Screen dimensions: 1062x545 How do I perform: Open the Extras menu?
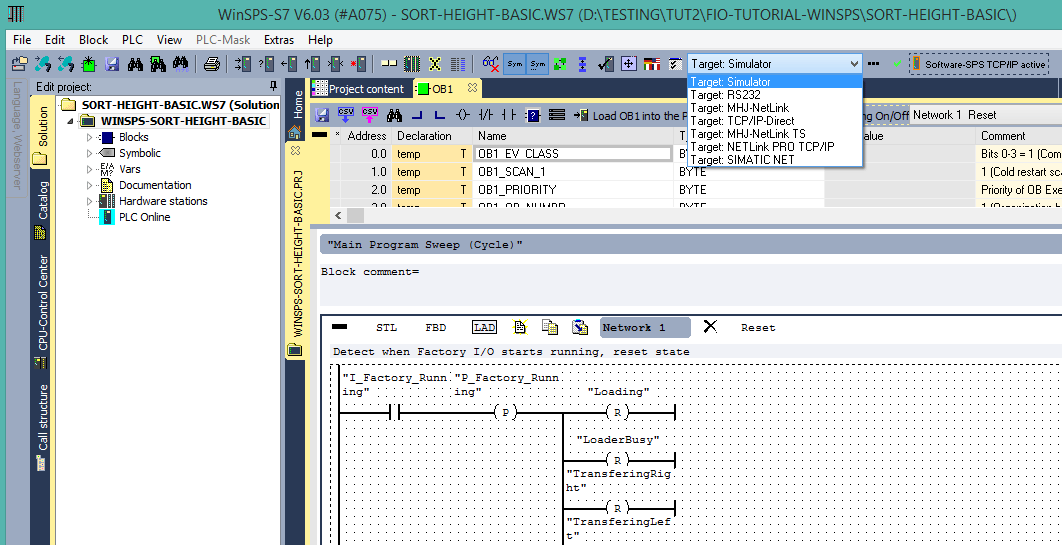(279, 40)
